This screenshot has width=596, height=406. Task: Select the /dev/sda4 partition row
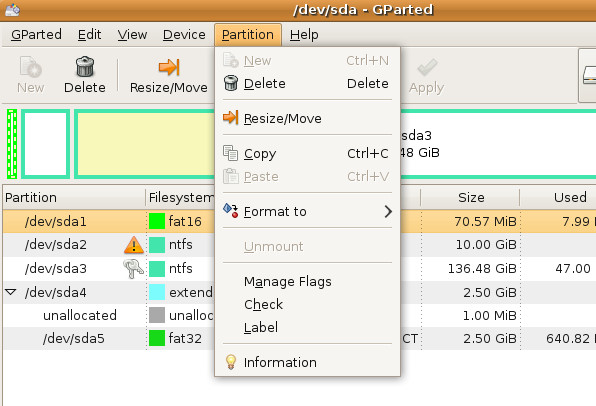click(300, 292)
